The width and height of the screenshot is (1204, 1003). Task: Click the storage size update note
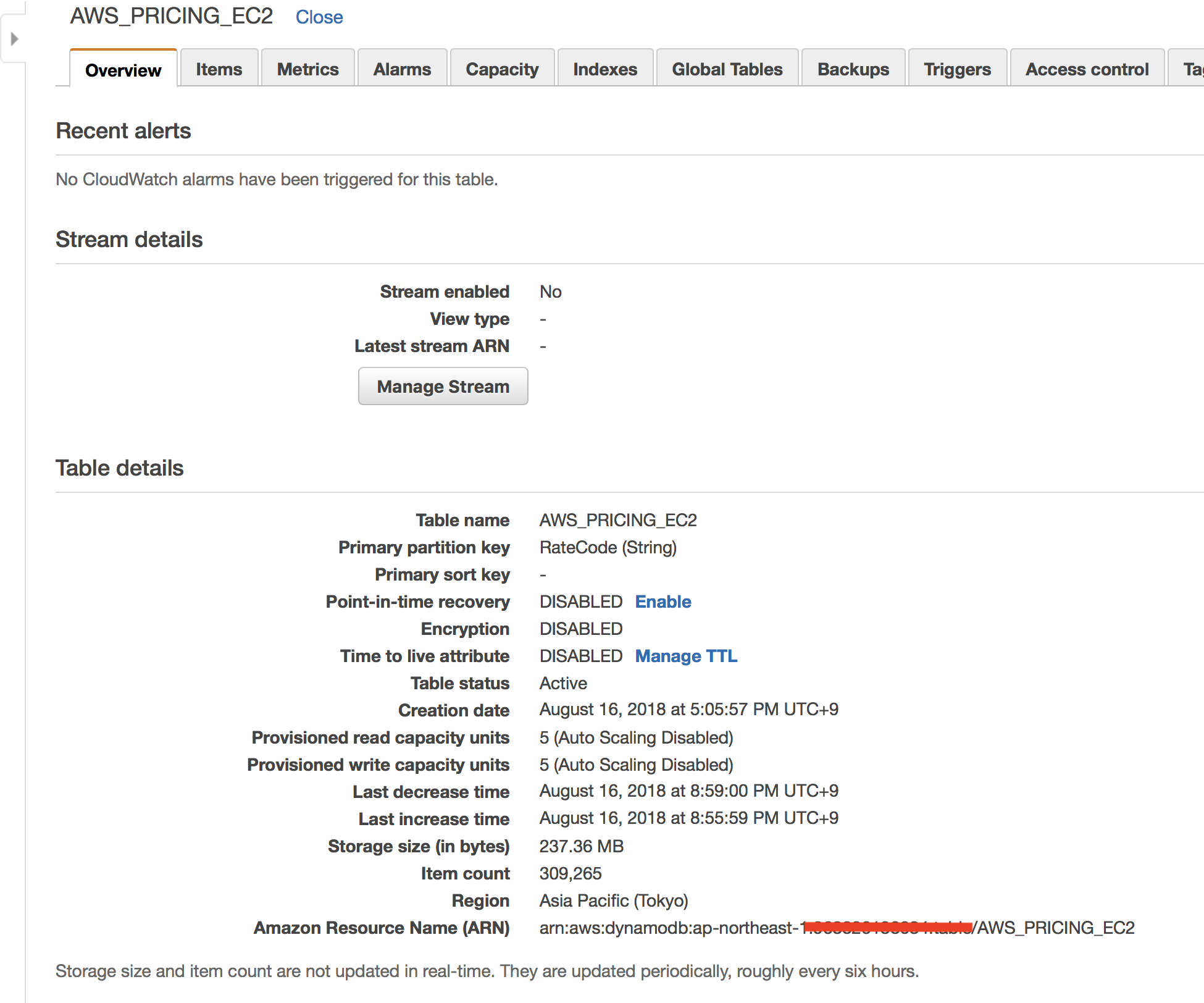pyautogui.click(x=487, y=971)
